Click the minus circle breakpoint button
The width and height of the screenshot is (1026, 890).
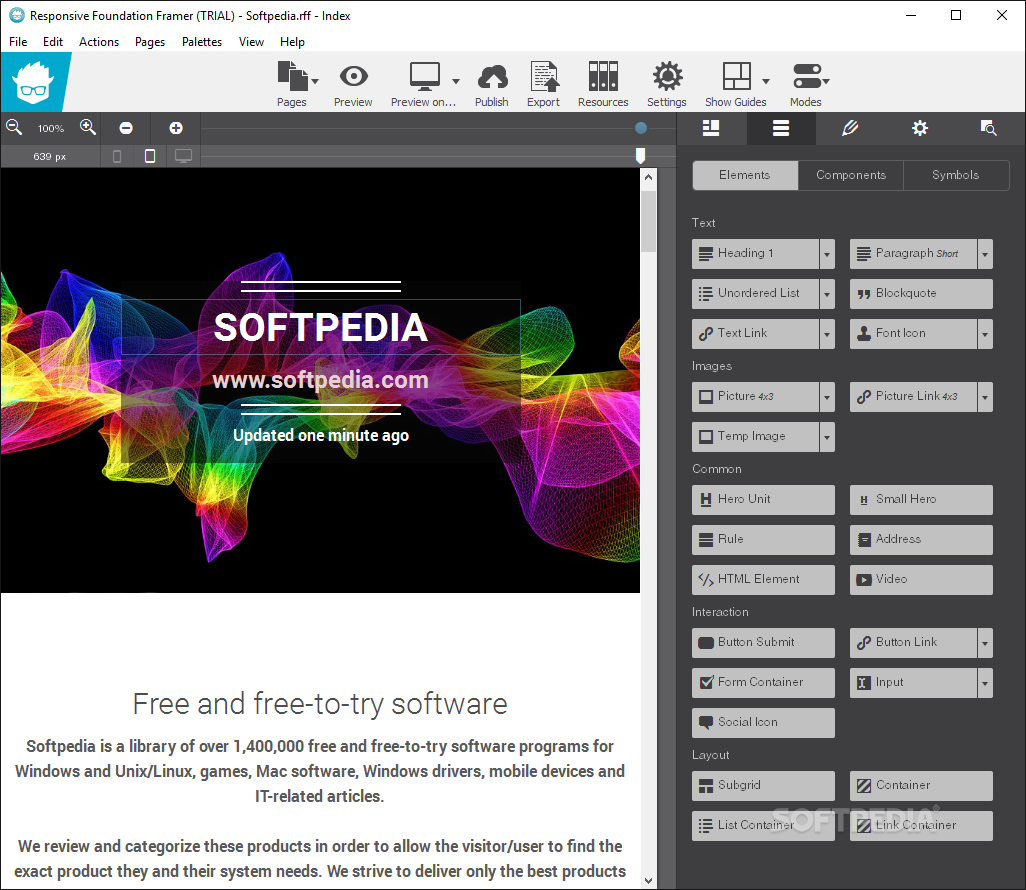[x=126, y=128]
